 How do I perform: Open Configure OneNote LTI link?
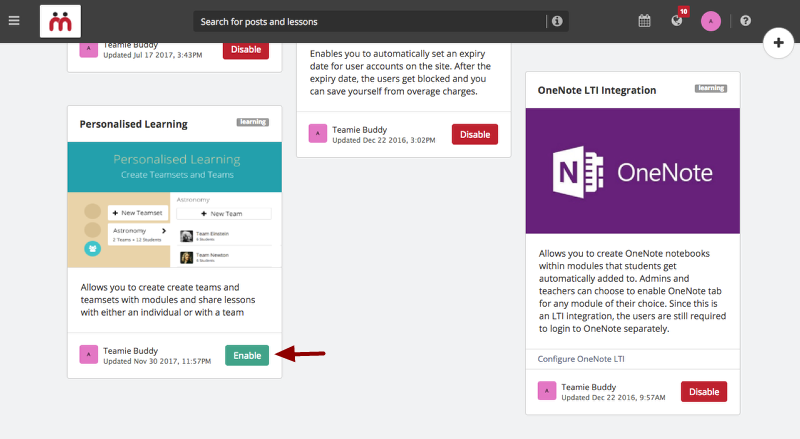tap(581, 359)
